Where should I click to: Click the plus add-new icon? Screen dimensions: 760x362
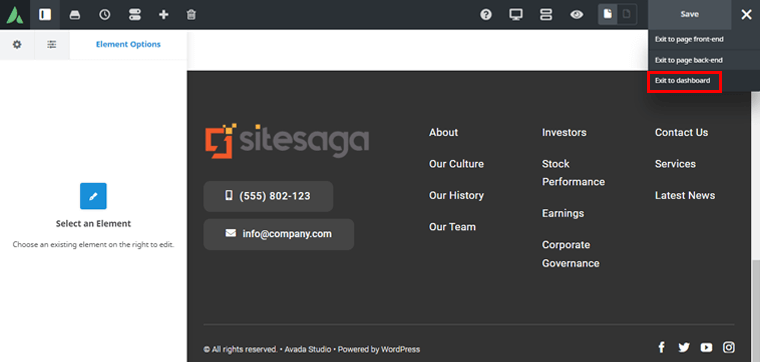coord(164,15)
